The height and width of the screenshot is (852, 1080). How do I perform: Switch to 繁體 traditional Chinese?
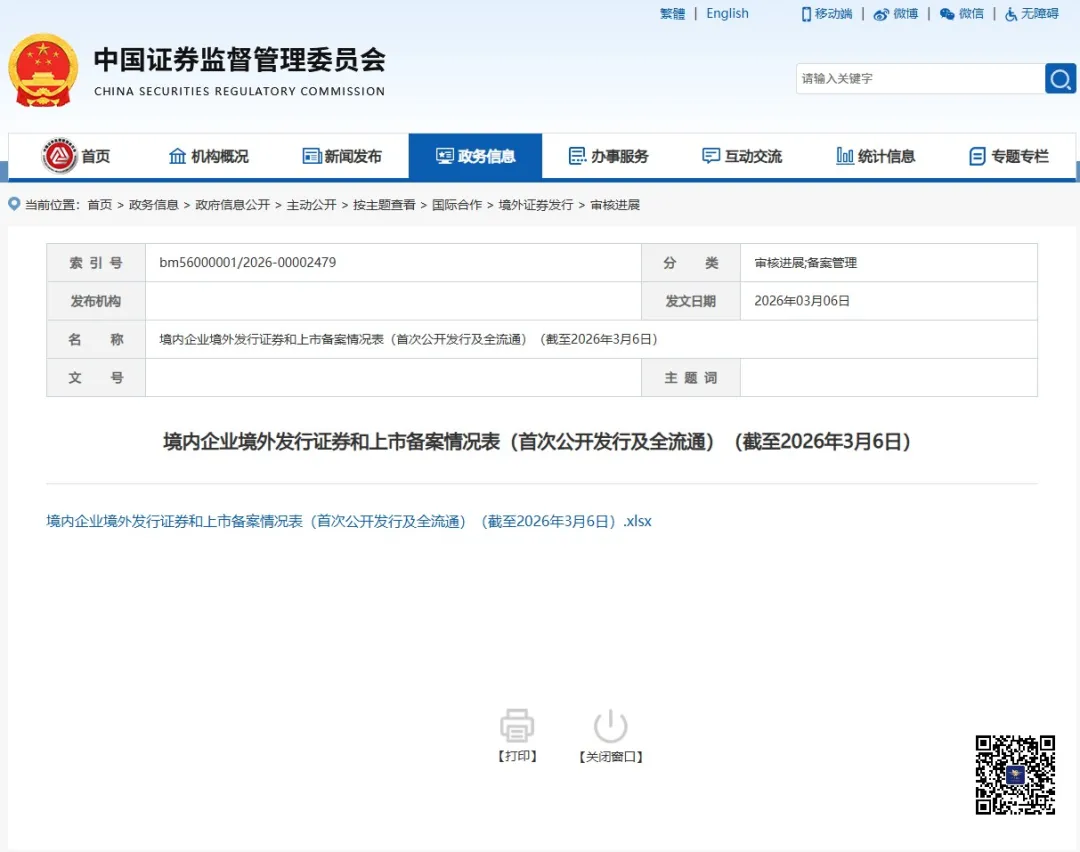pyautogui.click(x=671, y=13)
